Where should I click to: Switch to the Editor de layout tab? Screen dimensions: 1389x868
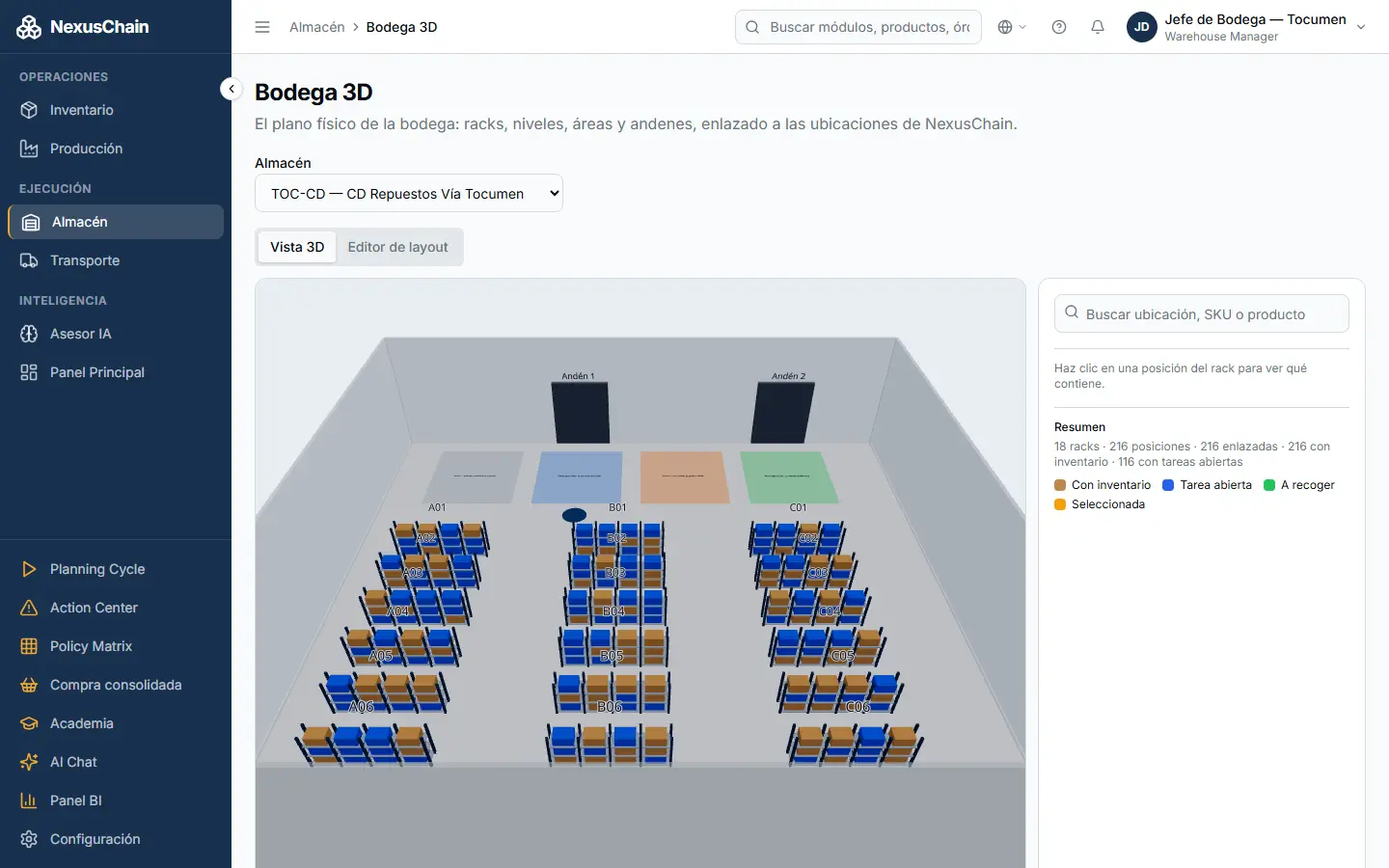[397, 247]
